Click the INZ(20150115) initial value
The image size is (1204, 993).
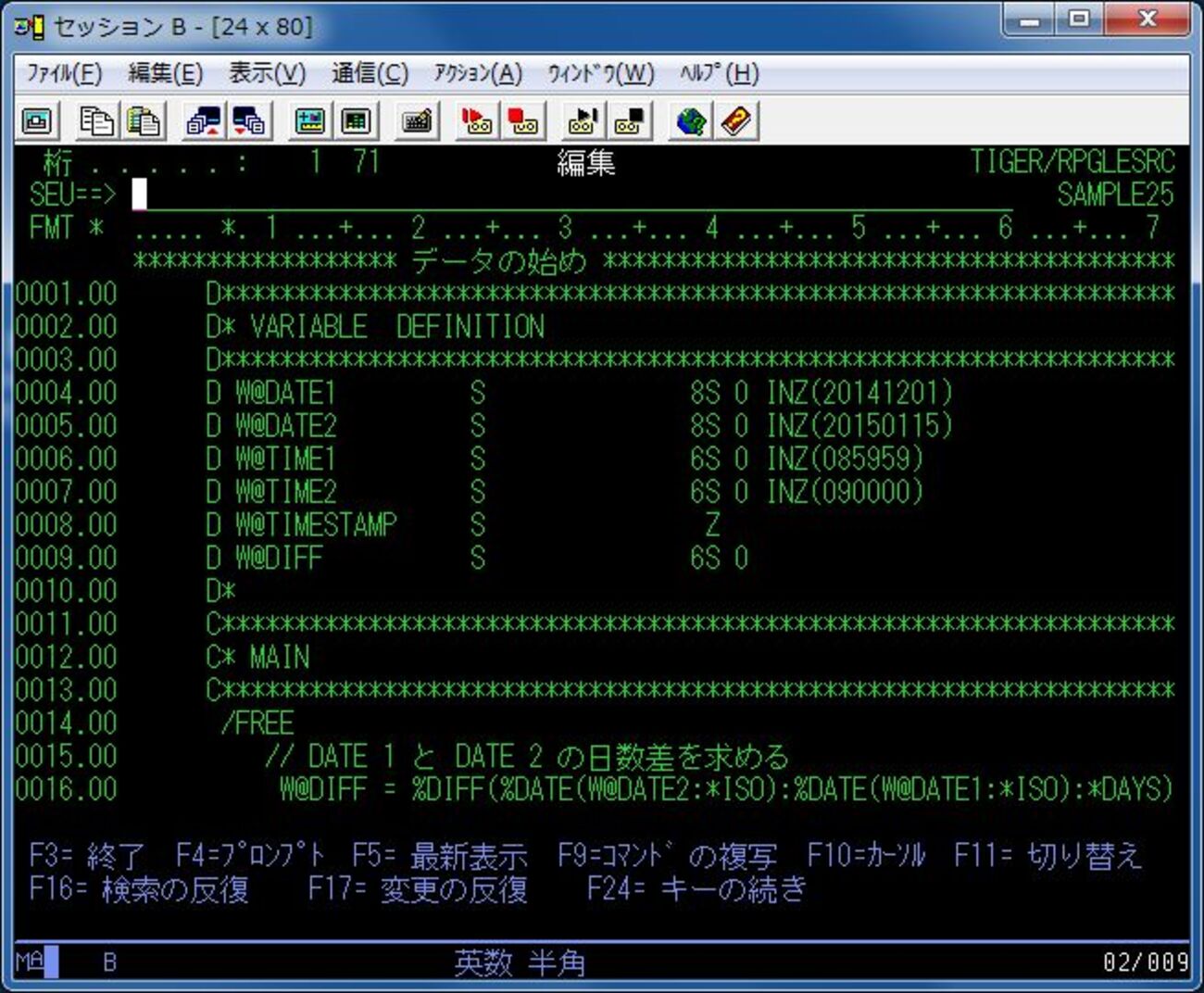(x=859, y=426)
